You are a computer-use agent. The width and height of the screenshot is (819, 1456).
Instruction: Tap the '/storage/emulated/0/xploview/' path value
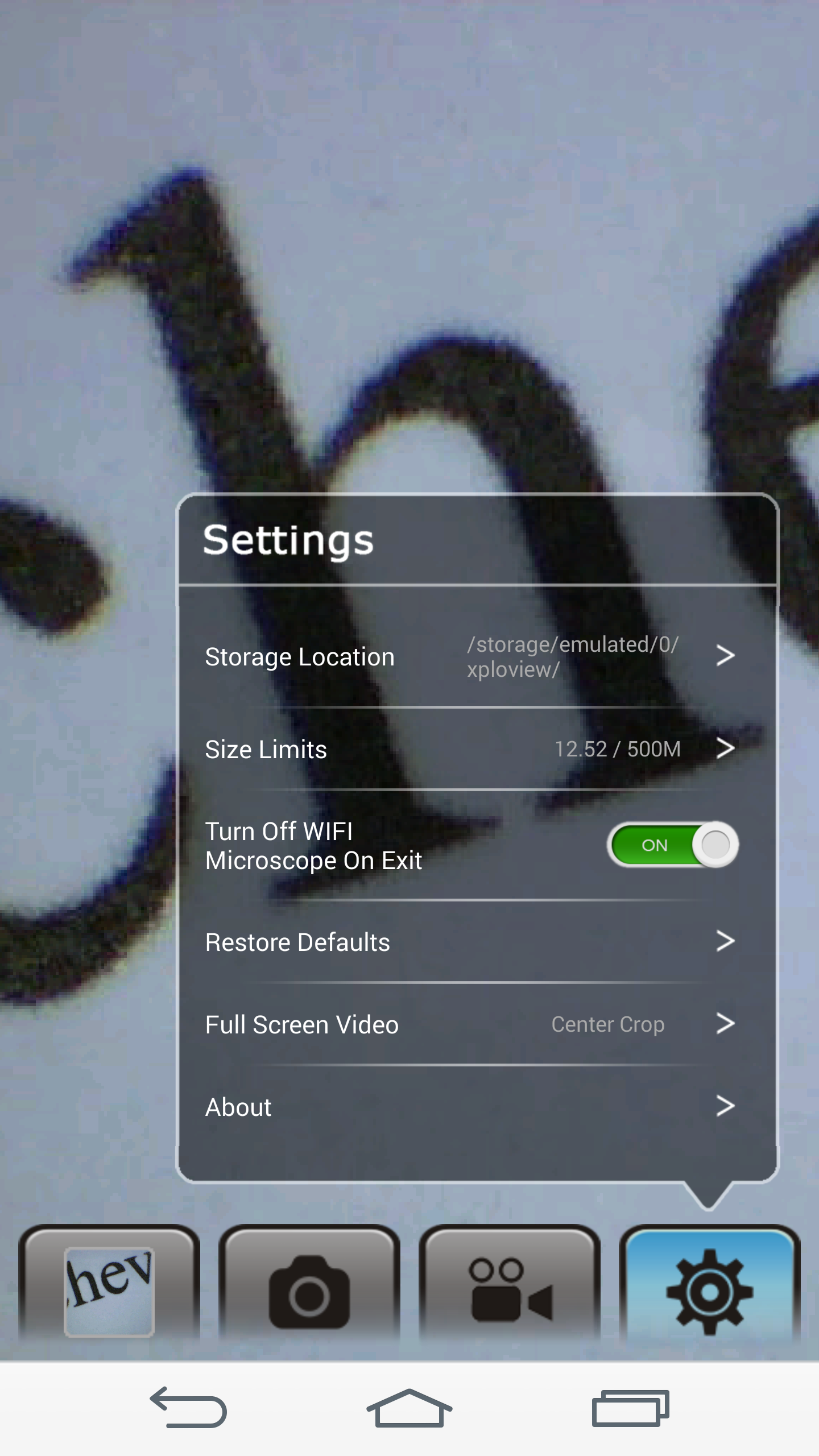[x=573, y=657]
